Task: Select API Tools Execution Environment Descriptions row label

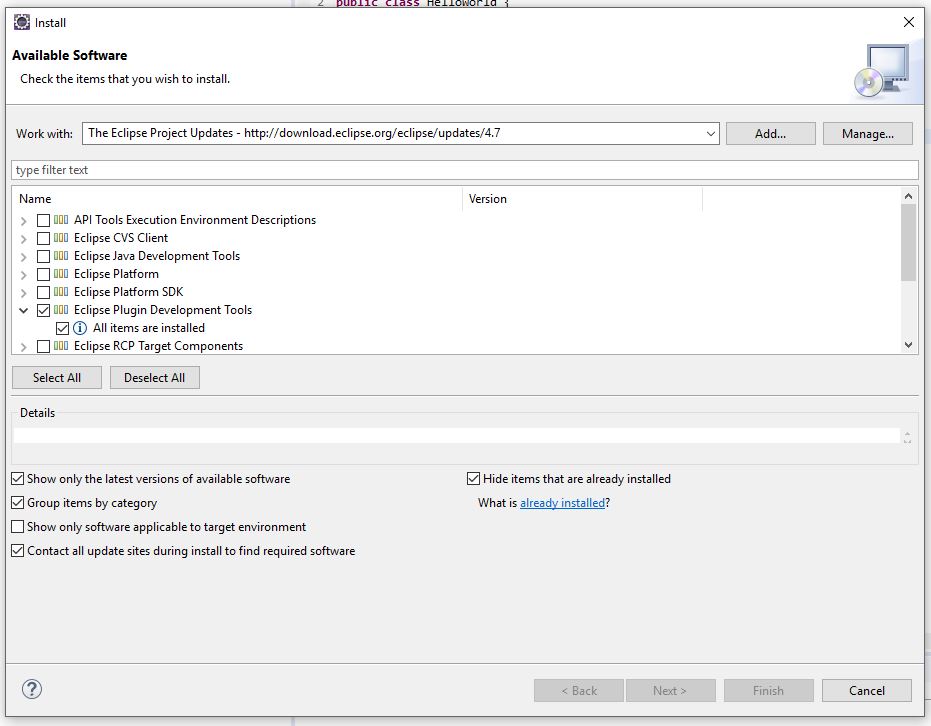Action: coord(195,220)
